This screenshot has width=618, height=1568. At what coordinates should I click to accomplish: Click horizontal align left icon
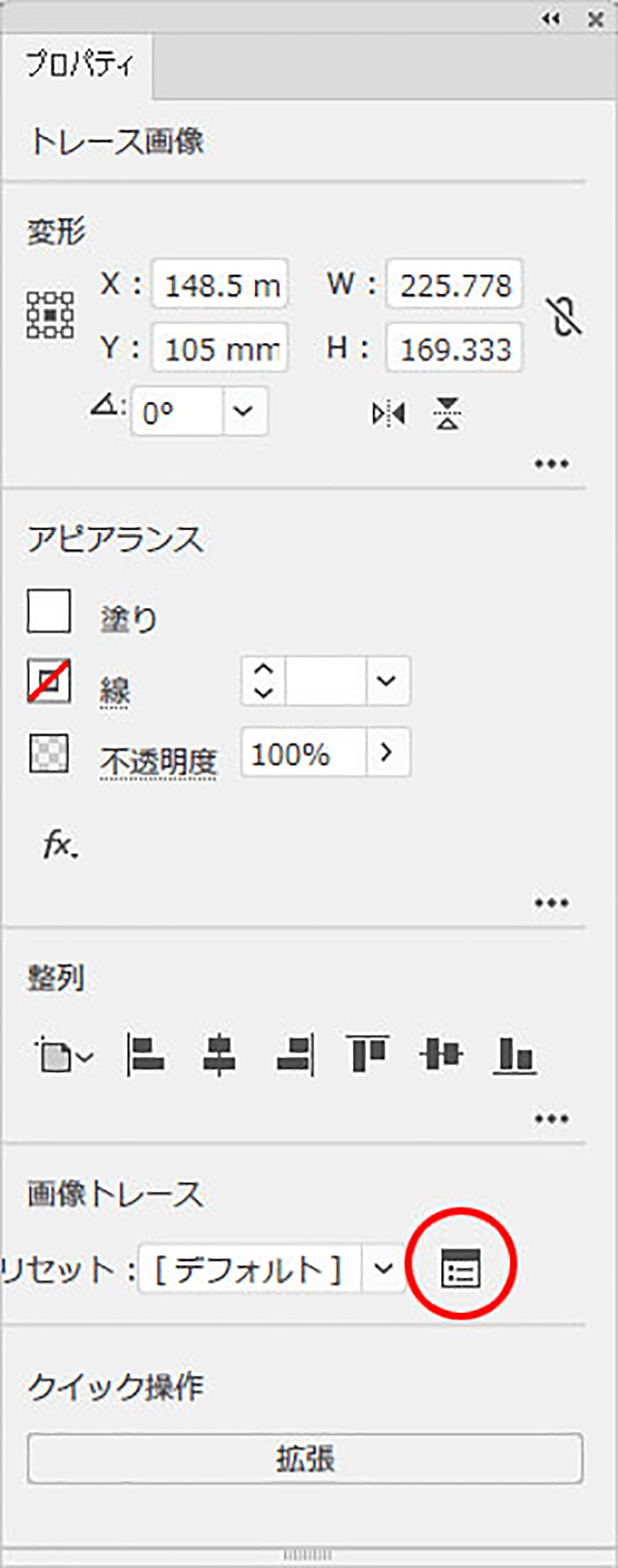point(146,1054)
